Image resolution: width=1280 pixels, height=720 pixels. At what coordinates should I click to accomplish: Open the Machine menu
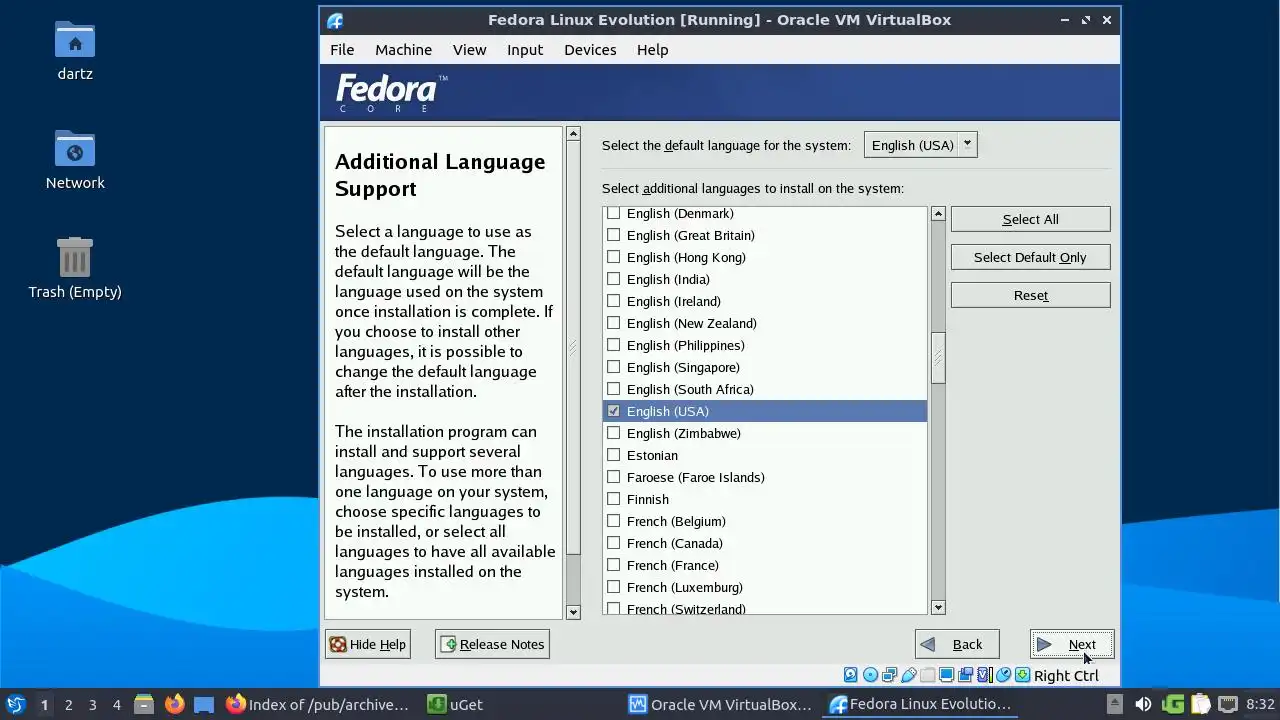[x=403, y=50]
